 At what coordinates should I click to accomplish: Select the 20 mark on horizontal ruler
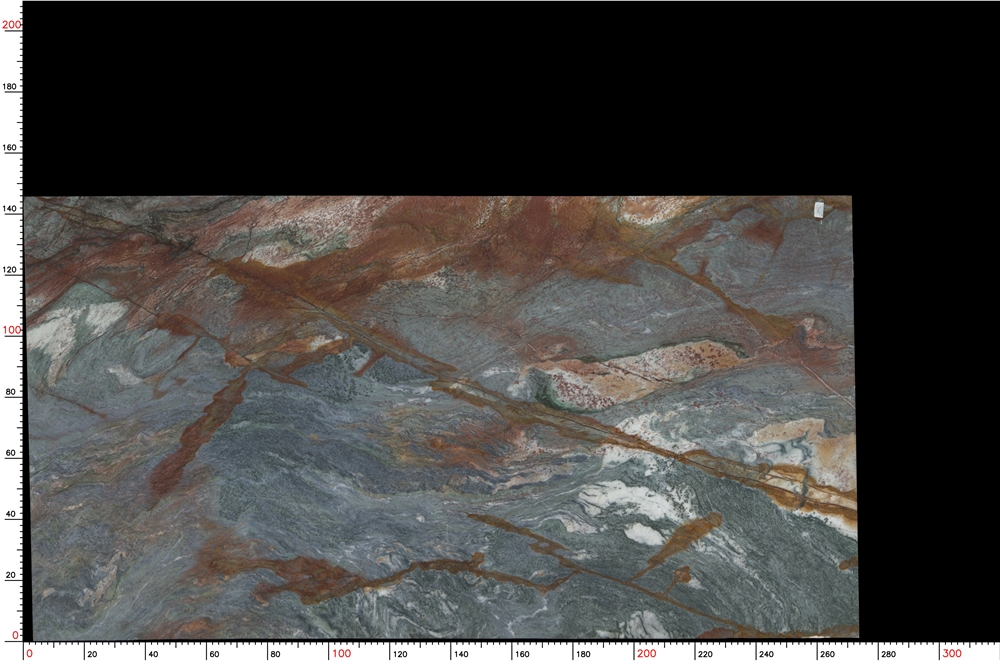(91, 655)
